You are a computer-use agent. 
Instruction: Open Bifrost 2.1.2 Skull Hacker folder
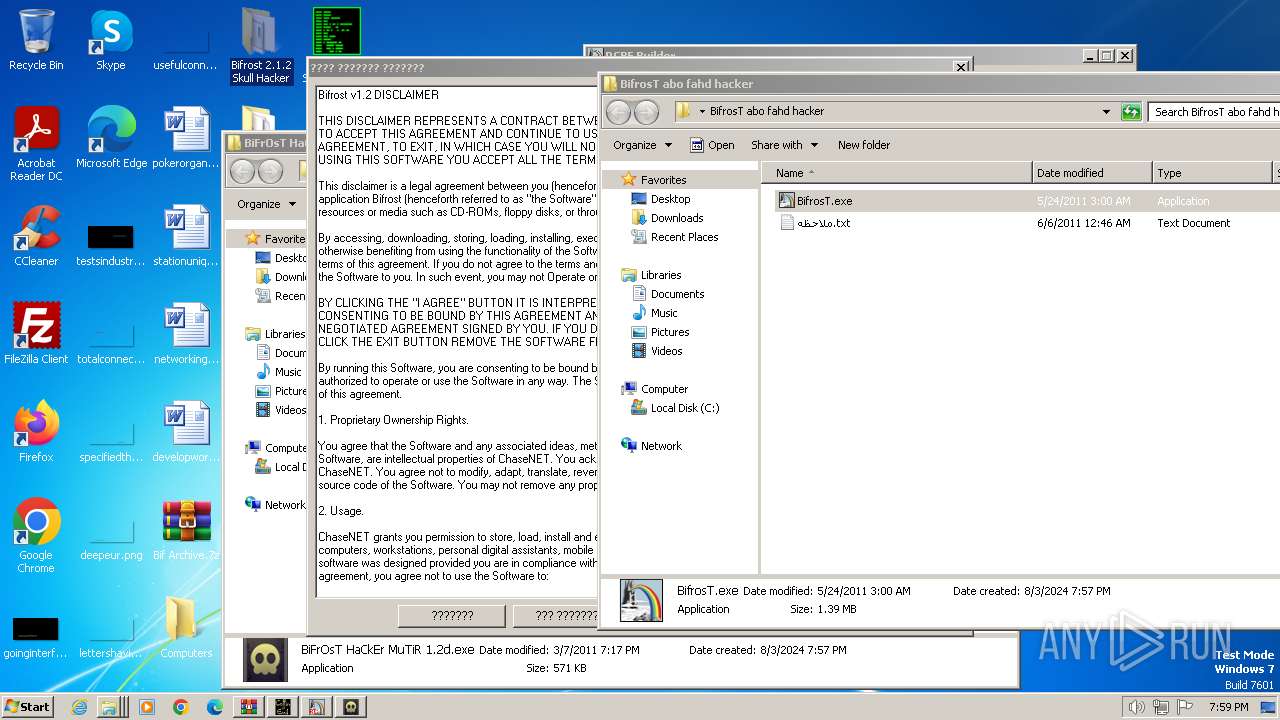tap(261, 45)
